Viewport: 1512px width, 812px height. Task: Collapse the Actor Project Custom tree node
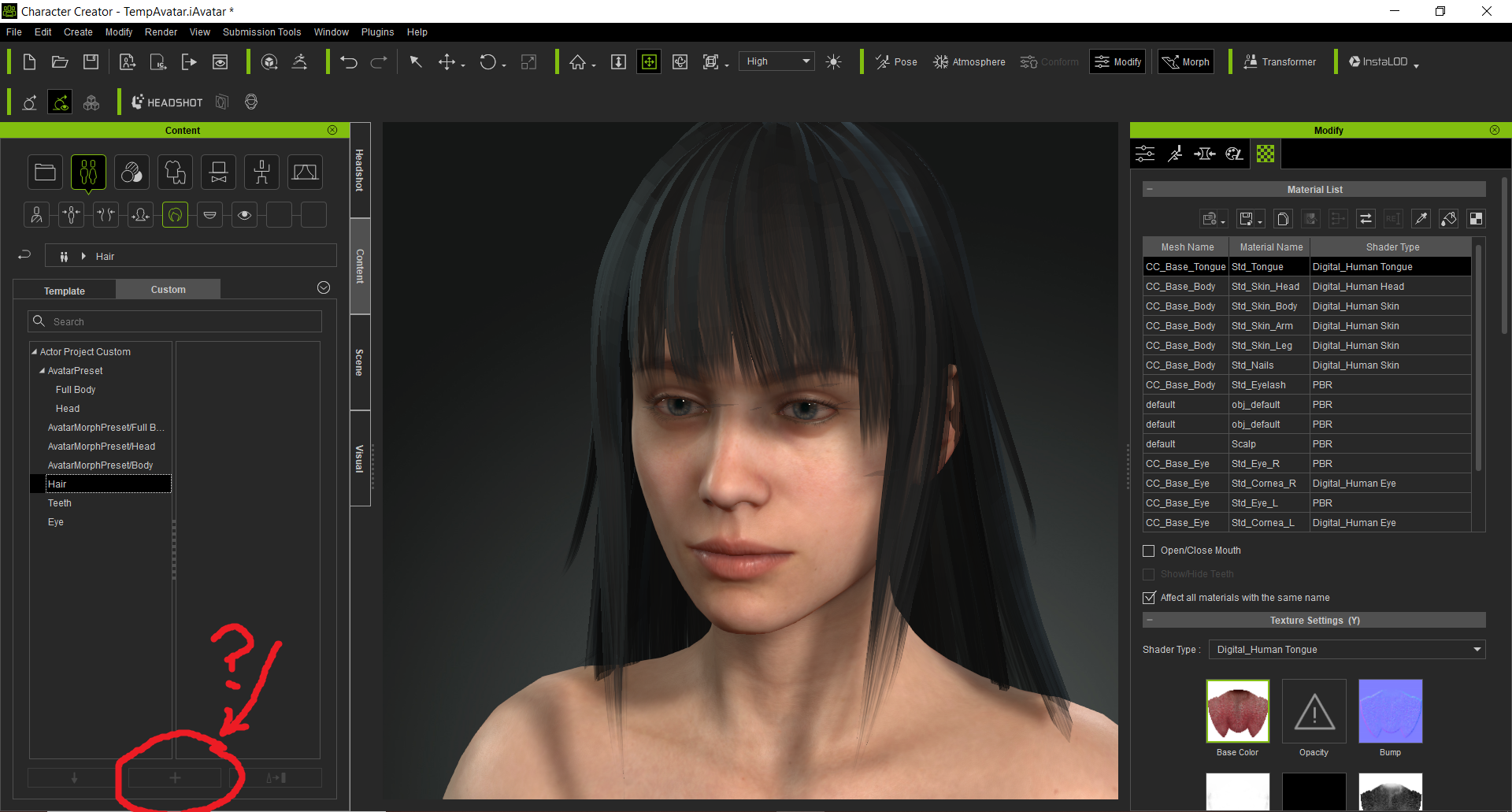[x=34, y=352]
